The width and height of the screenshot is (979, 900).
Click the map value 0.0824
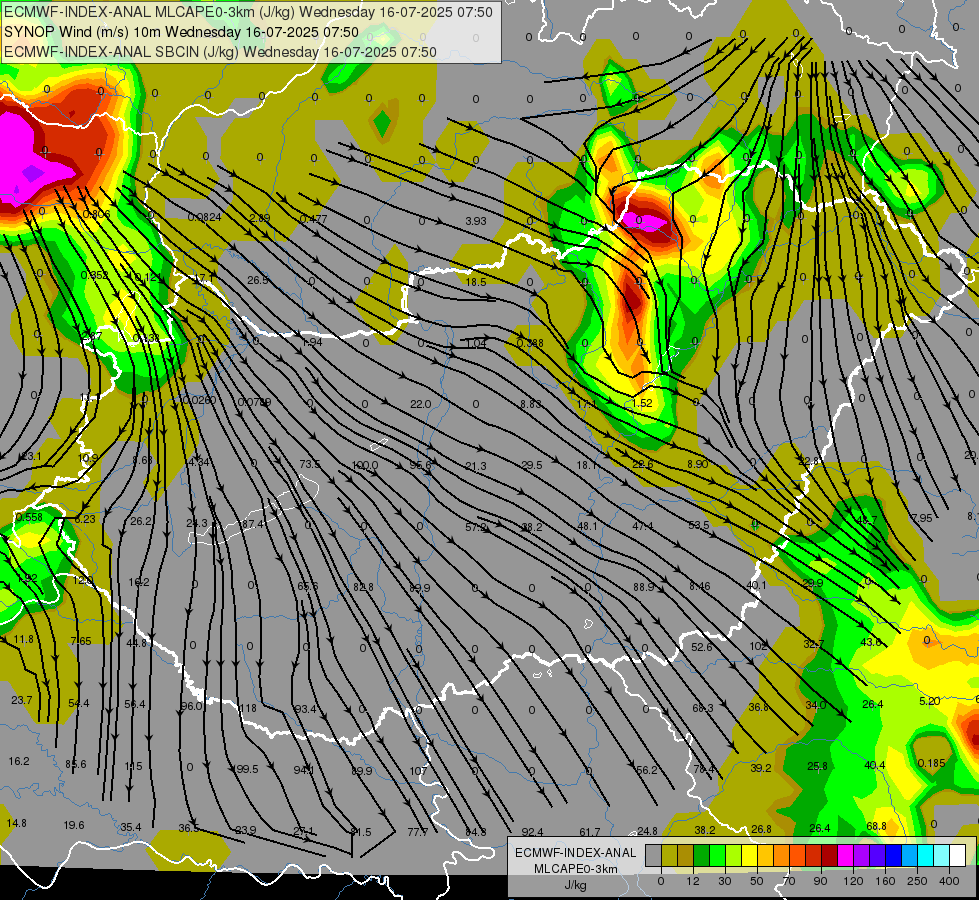coord(205,217)
